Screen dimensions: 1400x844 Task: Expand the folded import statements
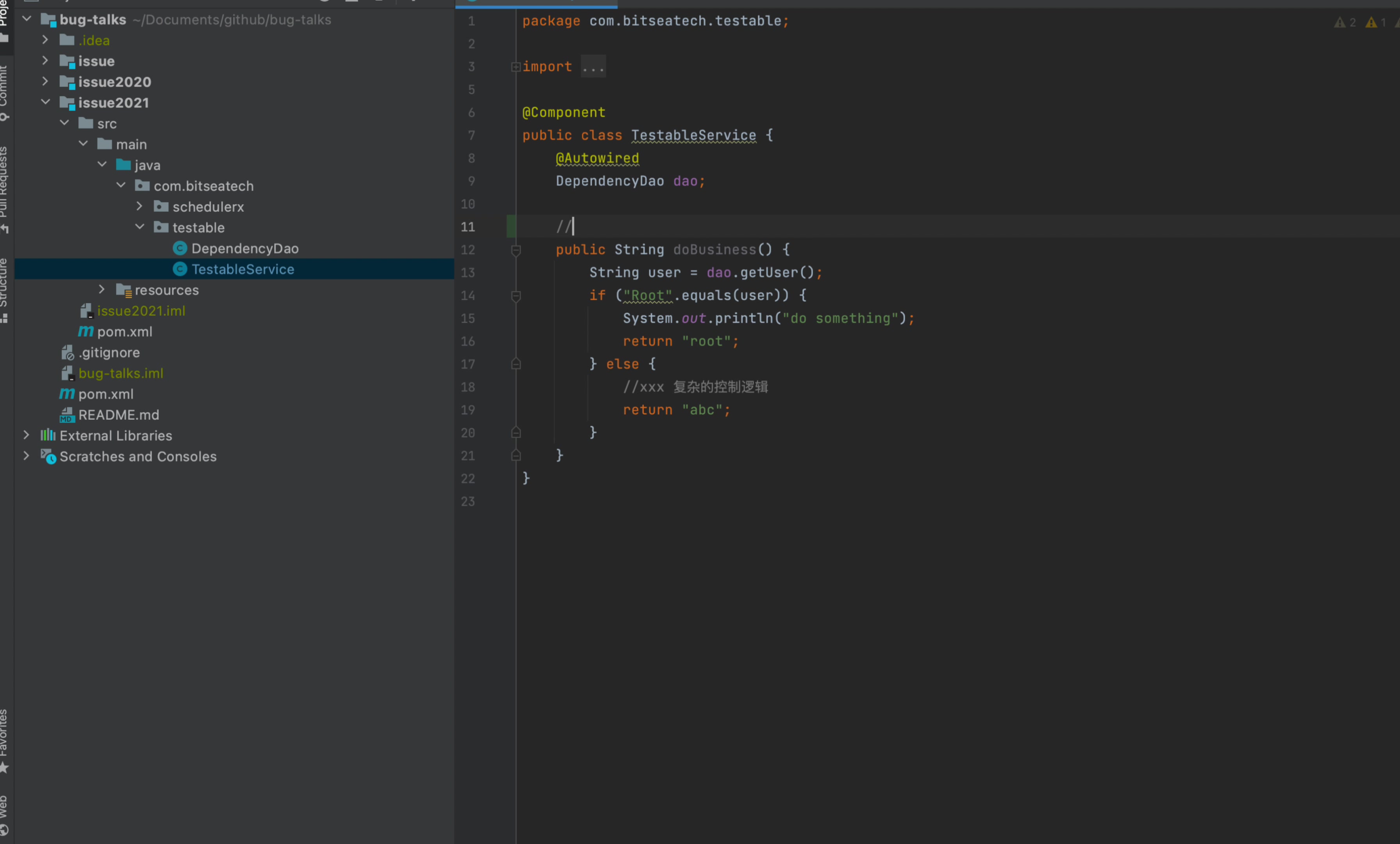[x=516, y=67]
